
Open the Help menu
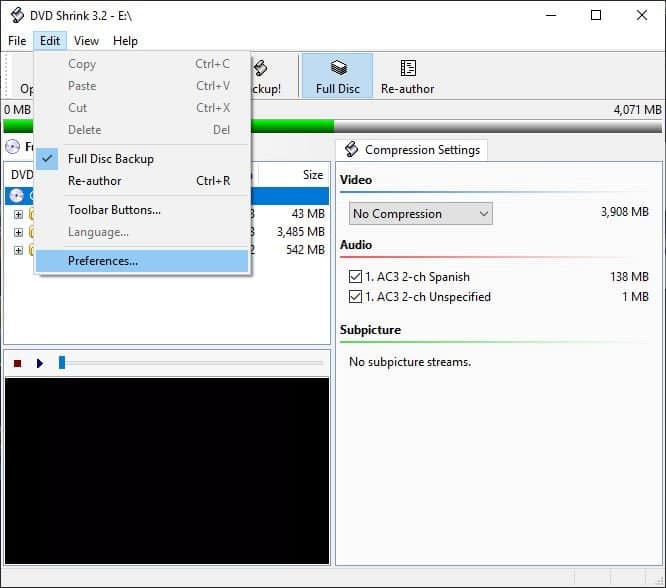pyautogui.click(x=125, y=41)
